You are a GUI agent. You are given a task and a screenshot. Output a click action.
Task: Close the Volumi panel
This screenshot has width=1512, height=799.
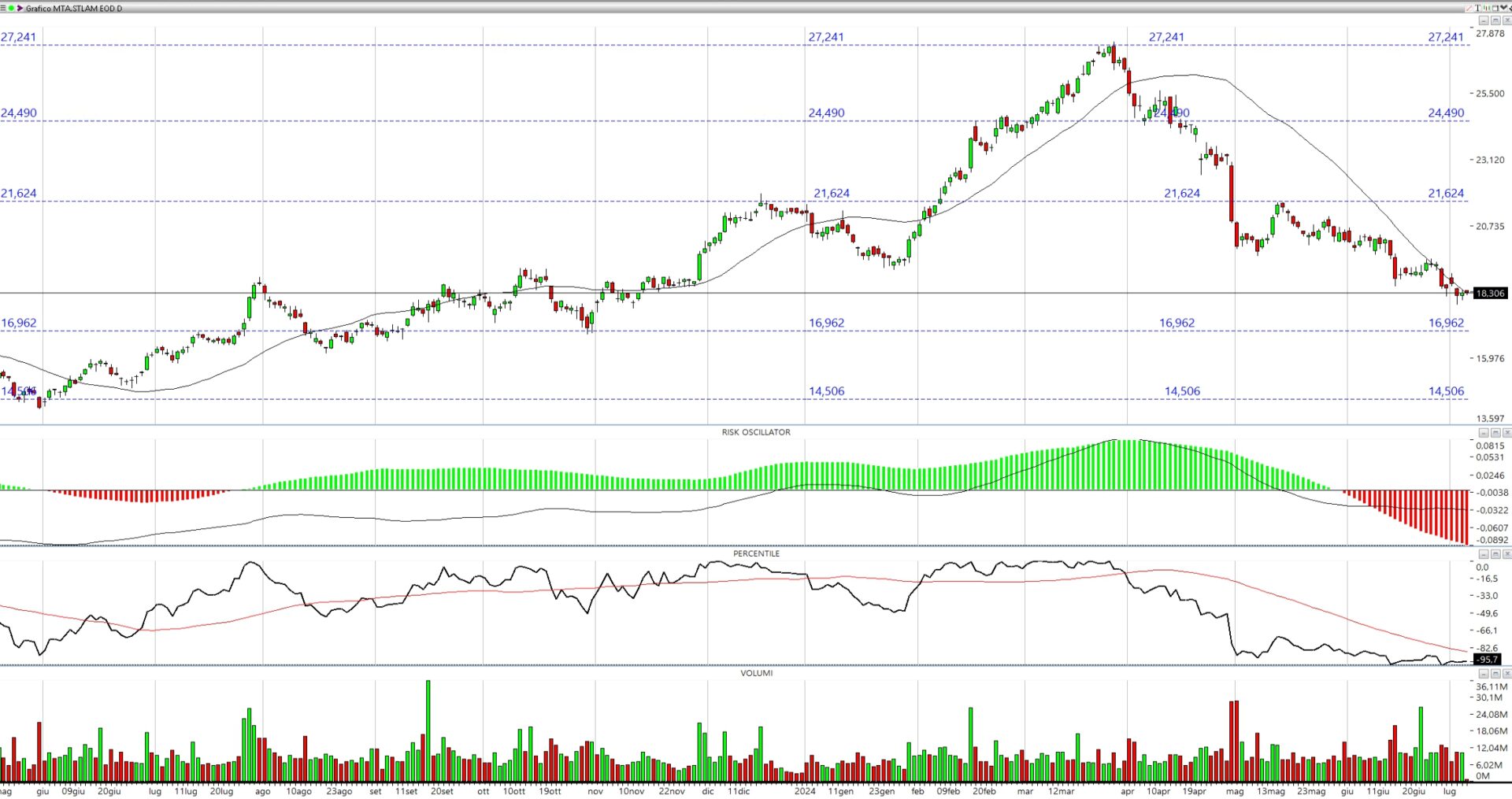tap(1507, 674)
